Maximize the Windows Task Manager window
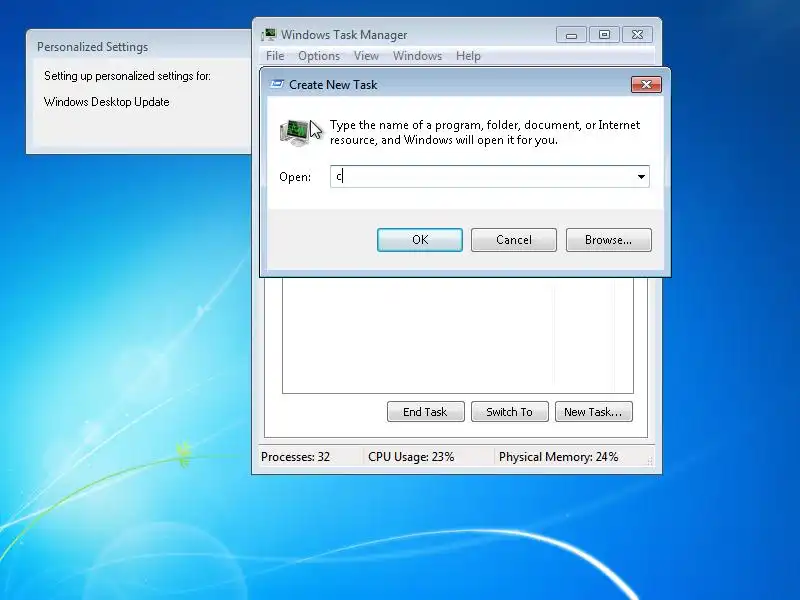This screenshot has height=600, width=800. point(604,35)
